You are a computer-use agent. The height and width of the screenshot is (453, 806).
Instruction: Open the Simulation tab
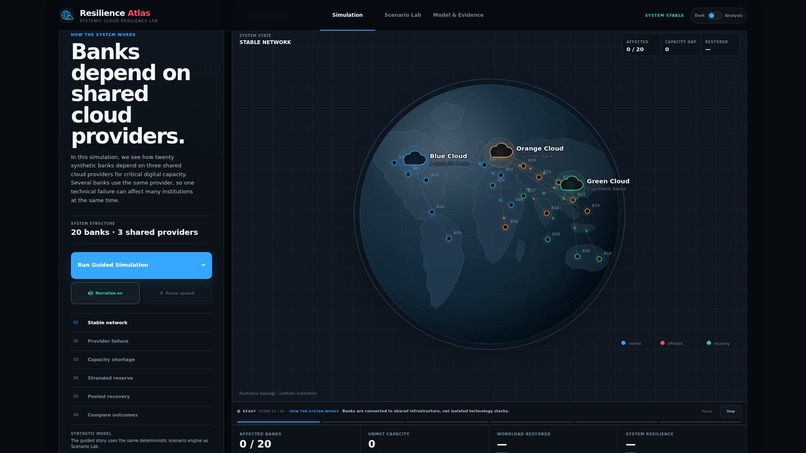point(347,15)
